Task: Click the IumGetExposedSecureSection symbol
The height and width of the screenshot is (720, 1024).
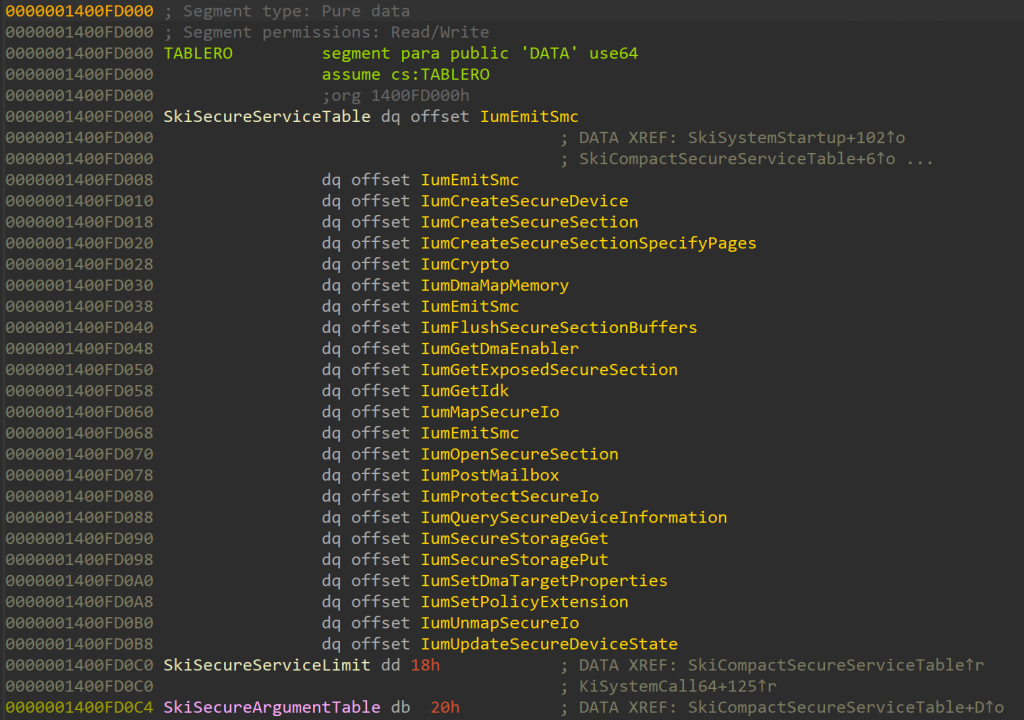Action: [x=549, y=369]
